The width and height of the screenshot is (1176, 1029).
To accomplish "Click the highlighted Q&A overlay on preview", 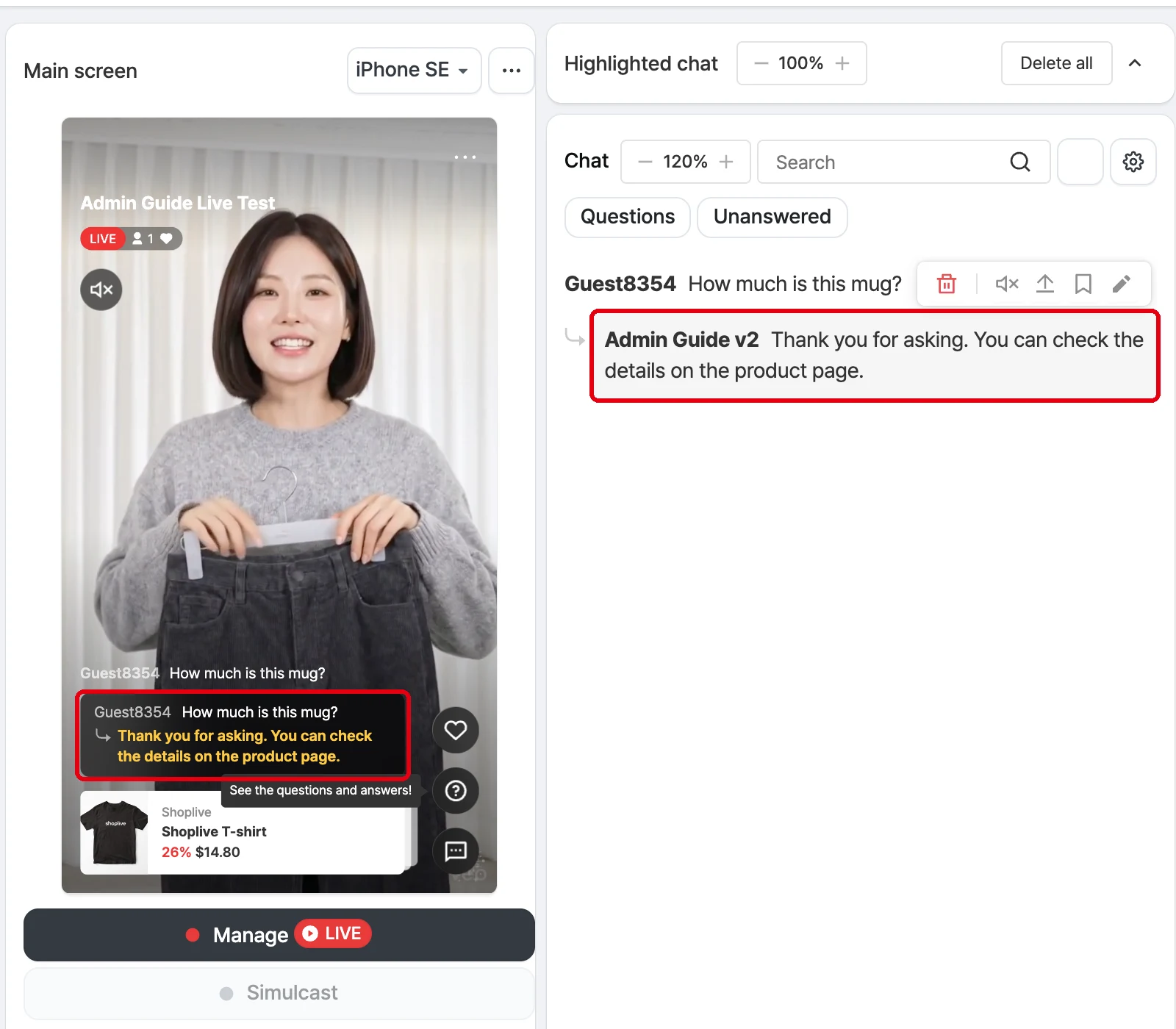I will tap(243, 734).
